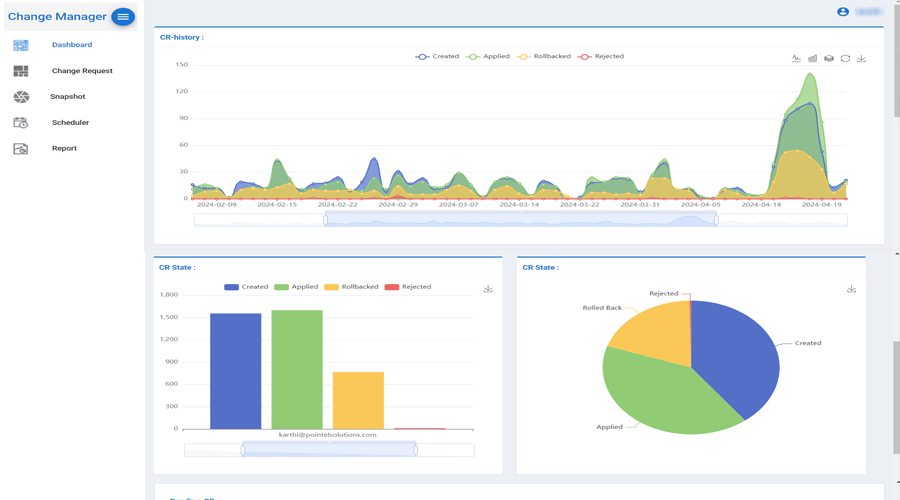Go to Change Request page
Viewport: 900px width, 500px height.
(81, 71)
